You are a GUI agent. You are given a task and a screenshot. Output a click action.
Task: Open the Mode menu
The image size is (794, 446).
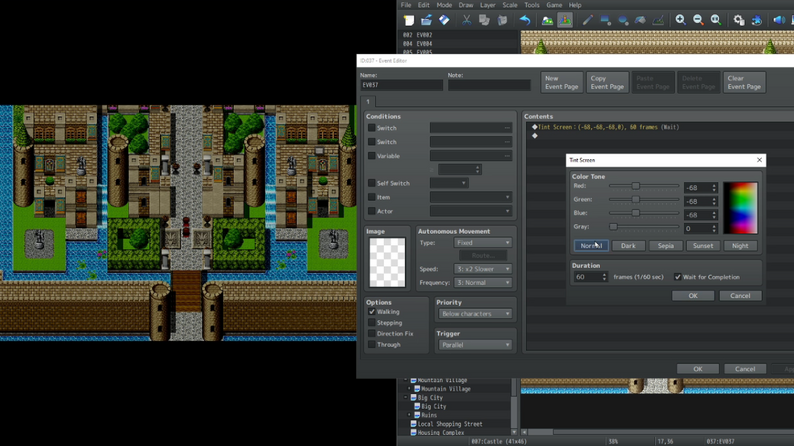[x=444, y=5]
